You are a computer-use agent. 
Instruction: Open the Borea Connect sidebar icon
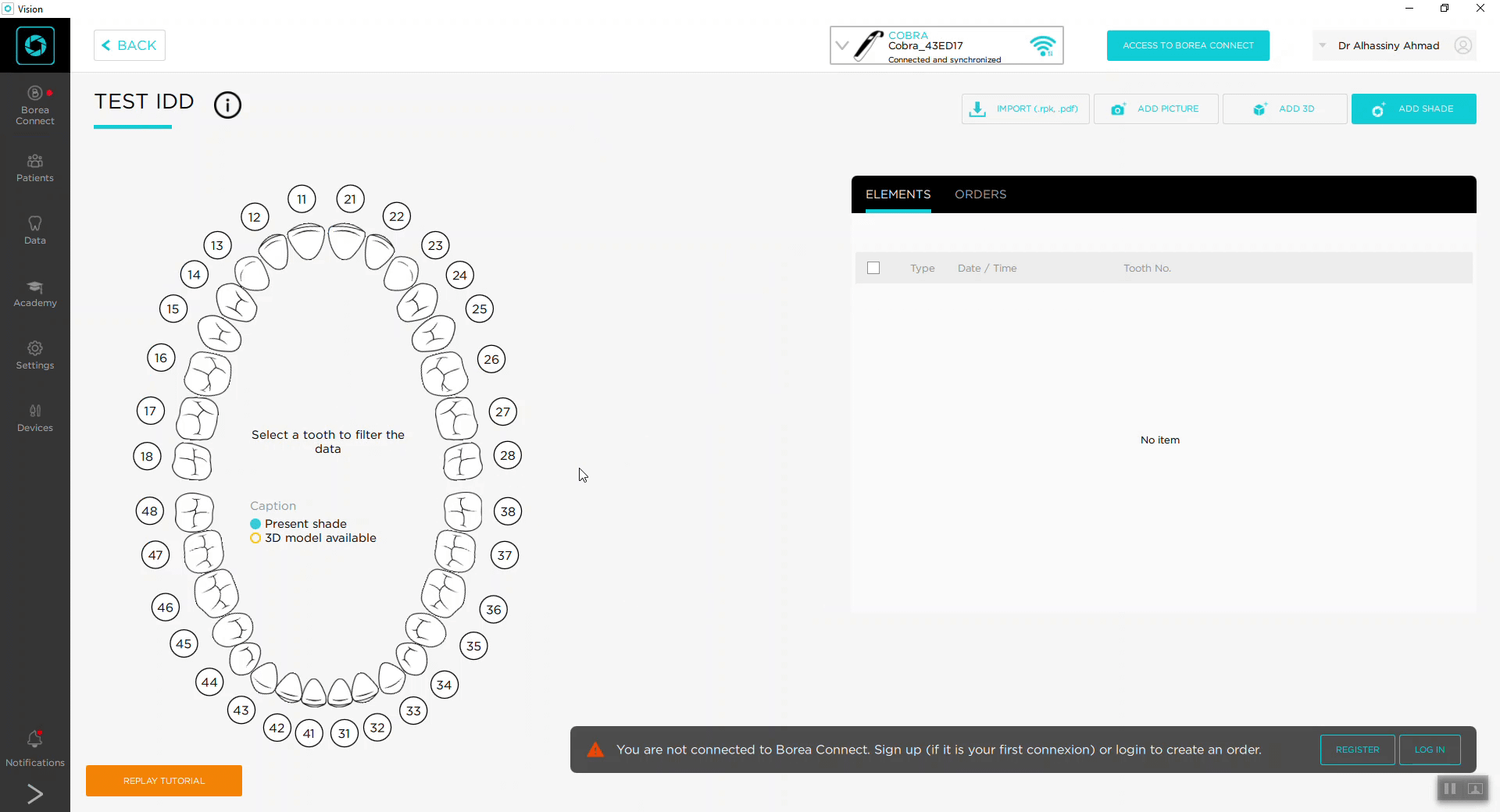(35, 105)
